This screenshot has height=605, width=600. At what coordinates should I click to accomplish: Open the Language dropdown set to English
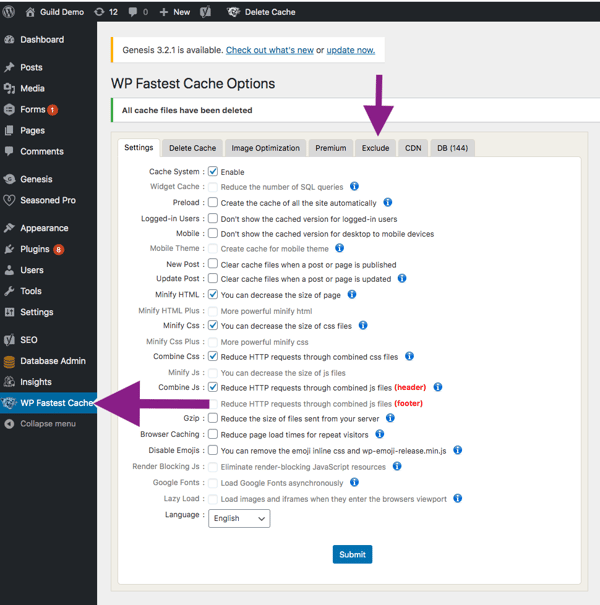click(x=239, y=518)
